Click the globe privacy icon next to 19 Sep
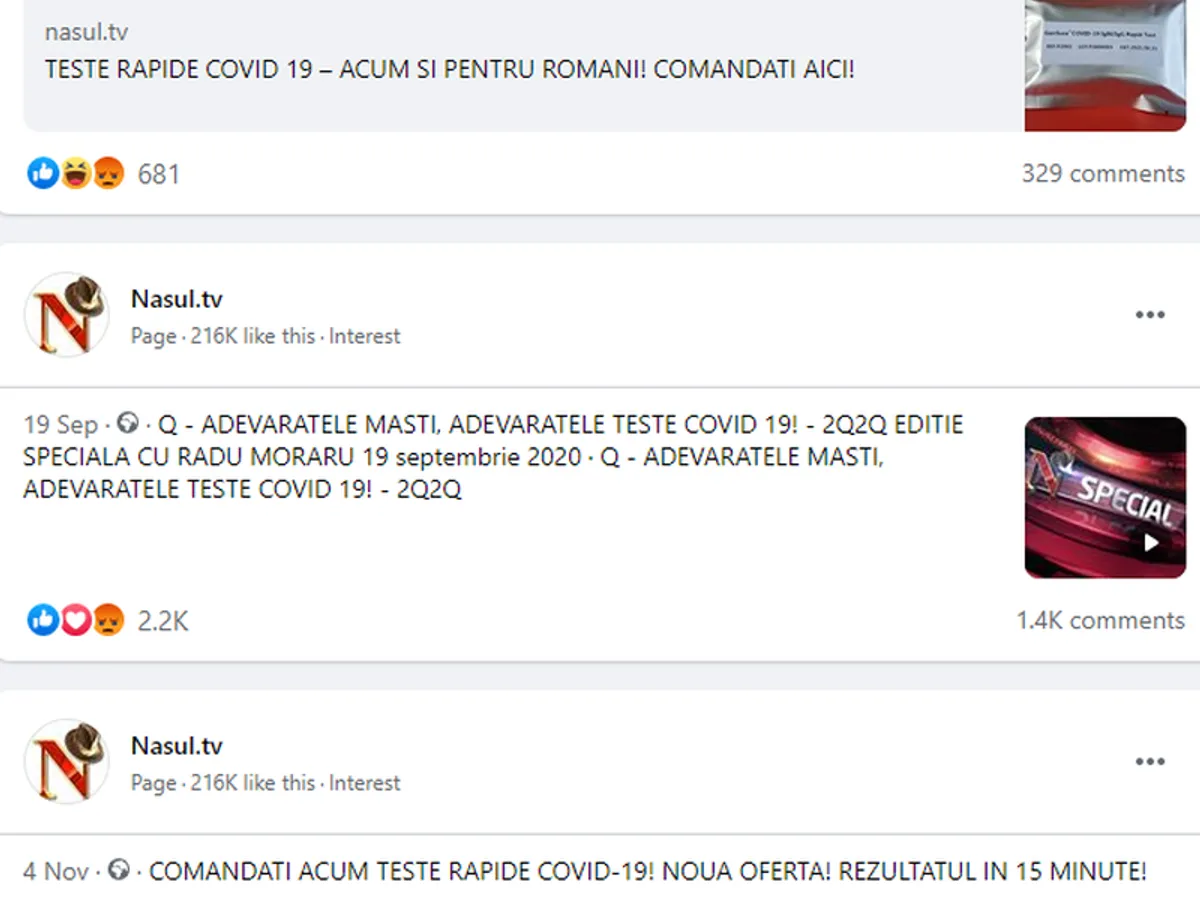 tap(128, 424)
